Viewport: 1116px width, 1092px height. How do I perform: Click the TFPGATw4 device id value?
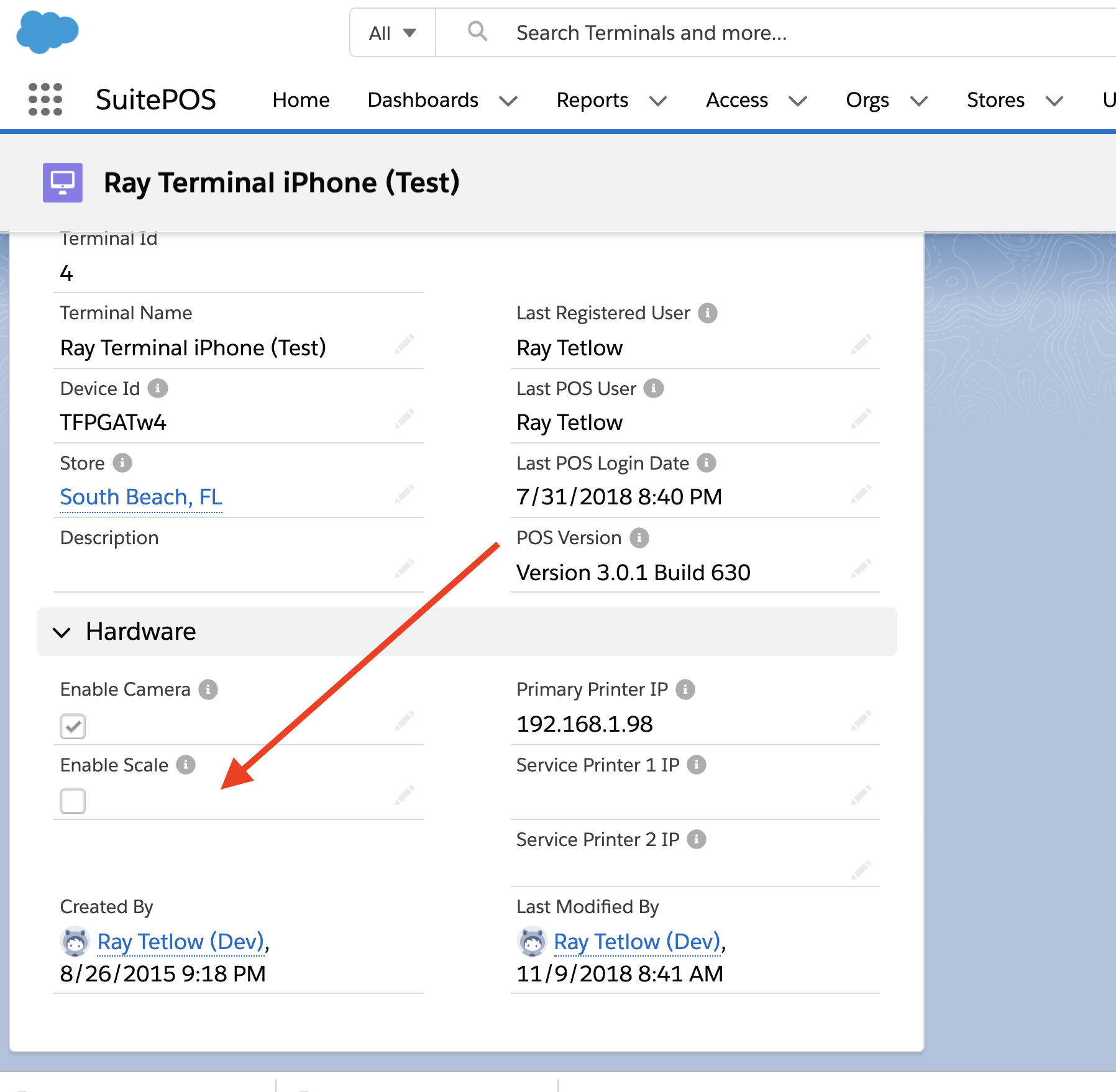point(113,422)
